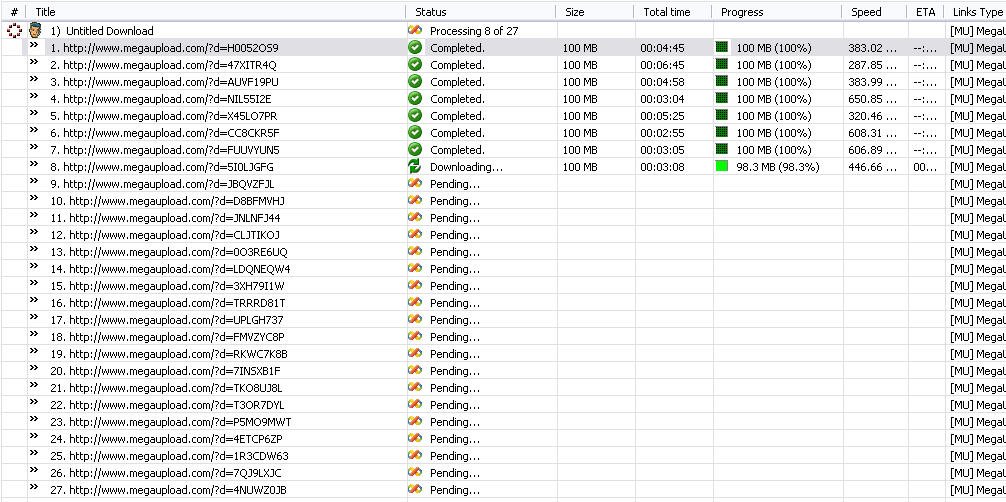The image size is (1006, 502).
Task: Select link 2 megaupload 47XITR4Q
Action: 164,65
